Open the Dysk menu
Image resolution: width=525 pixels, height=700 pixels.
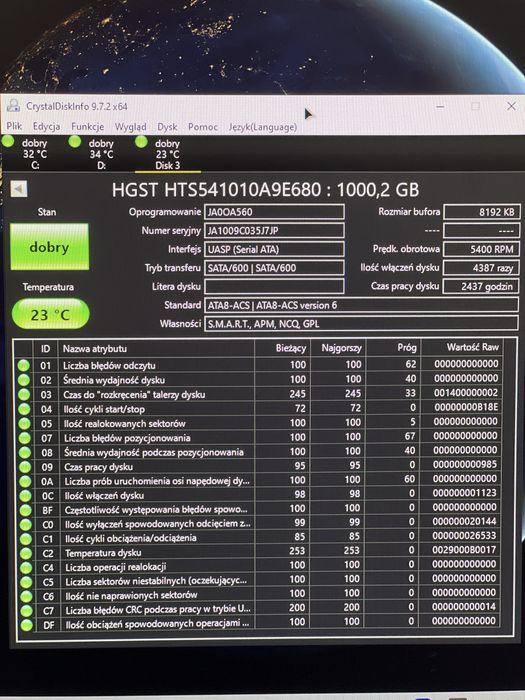click(167, 127)
